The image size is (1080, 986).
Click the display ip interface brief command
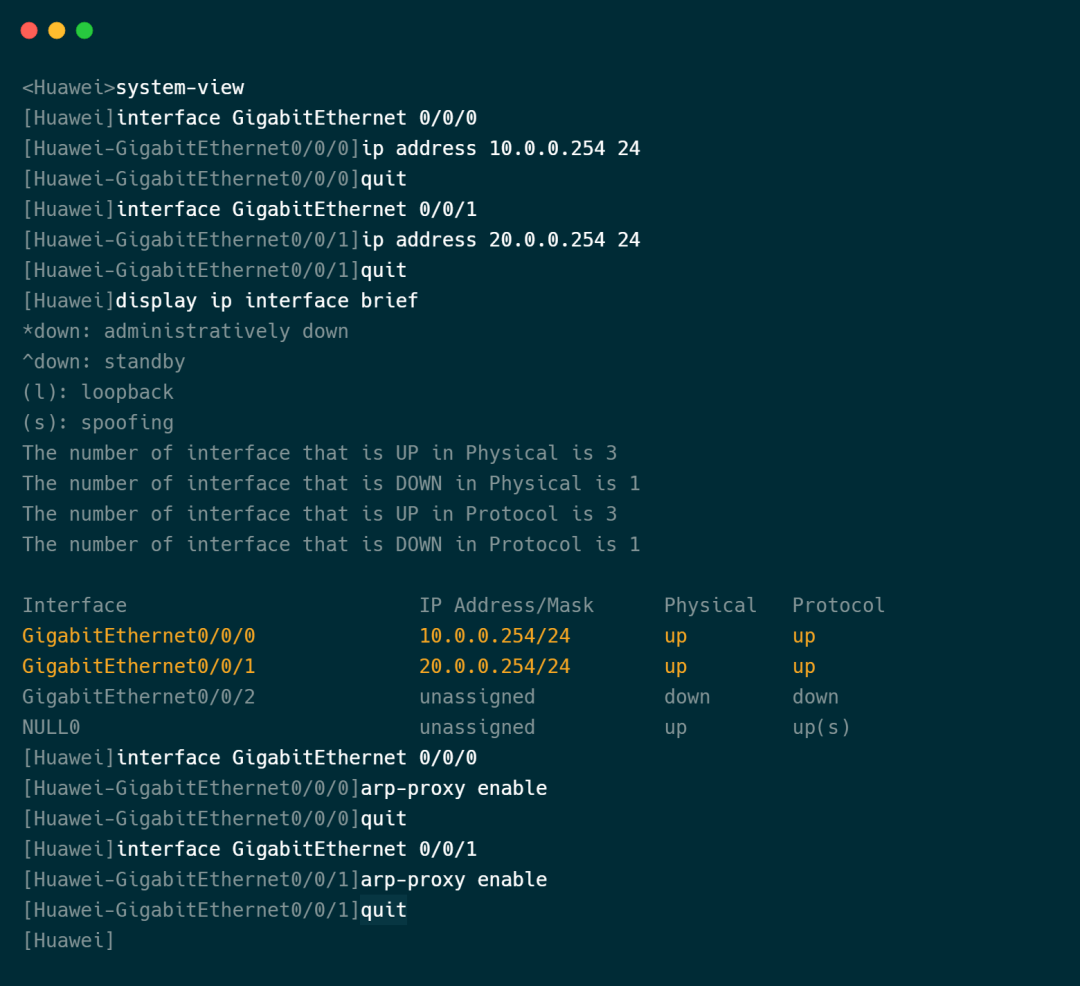(267, 301)
